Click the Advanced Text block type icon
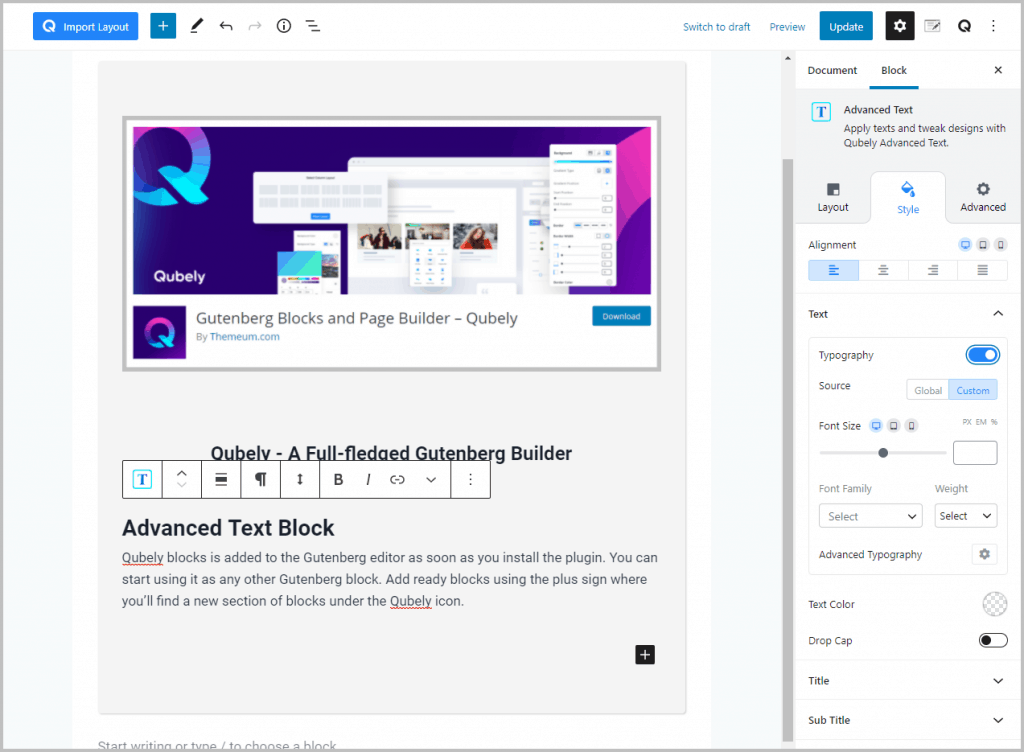 point(142,479)
